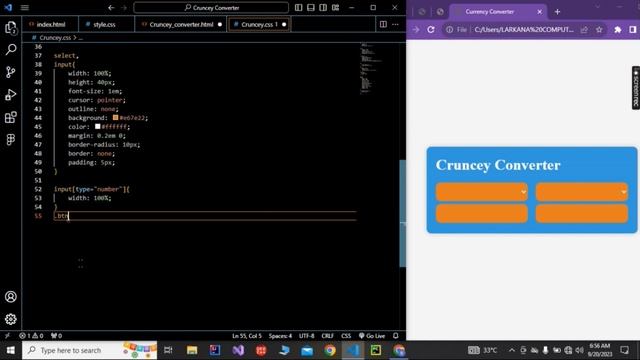
Task: Open the VS Code hamburger menu
Action: pos(25,7)
